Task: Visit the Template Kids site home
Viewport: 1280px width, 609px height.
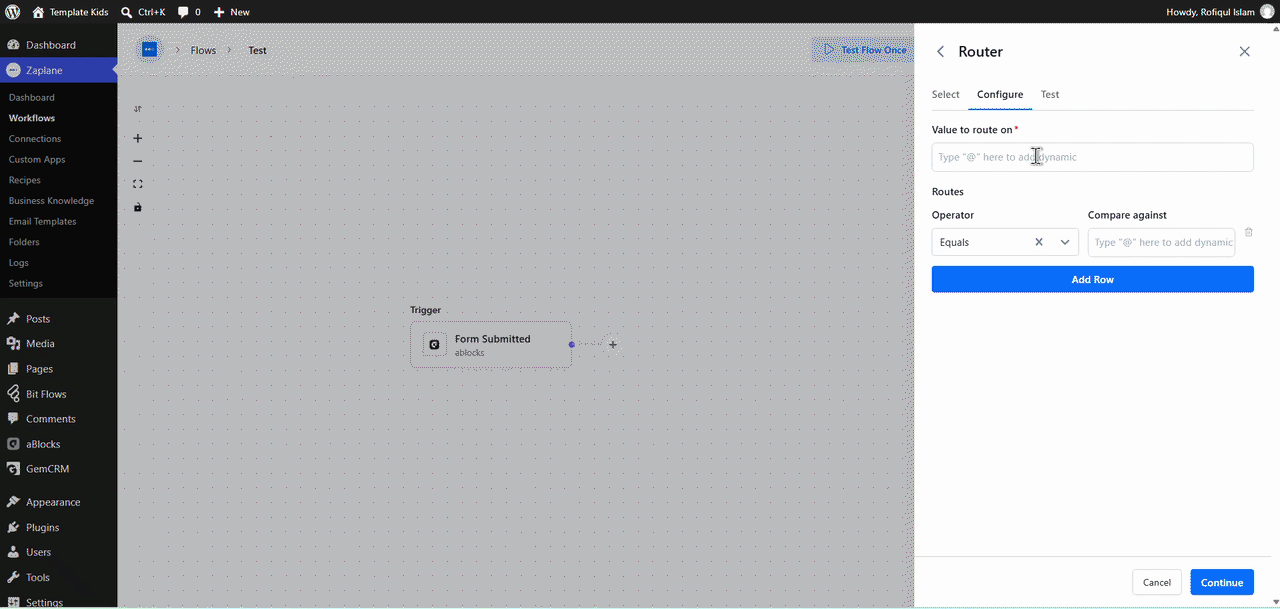Action: (x=70, y=12)
